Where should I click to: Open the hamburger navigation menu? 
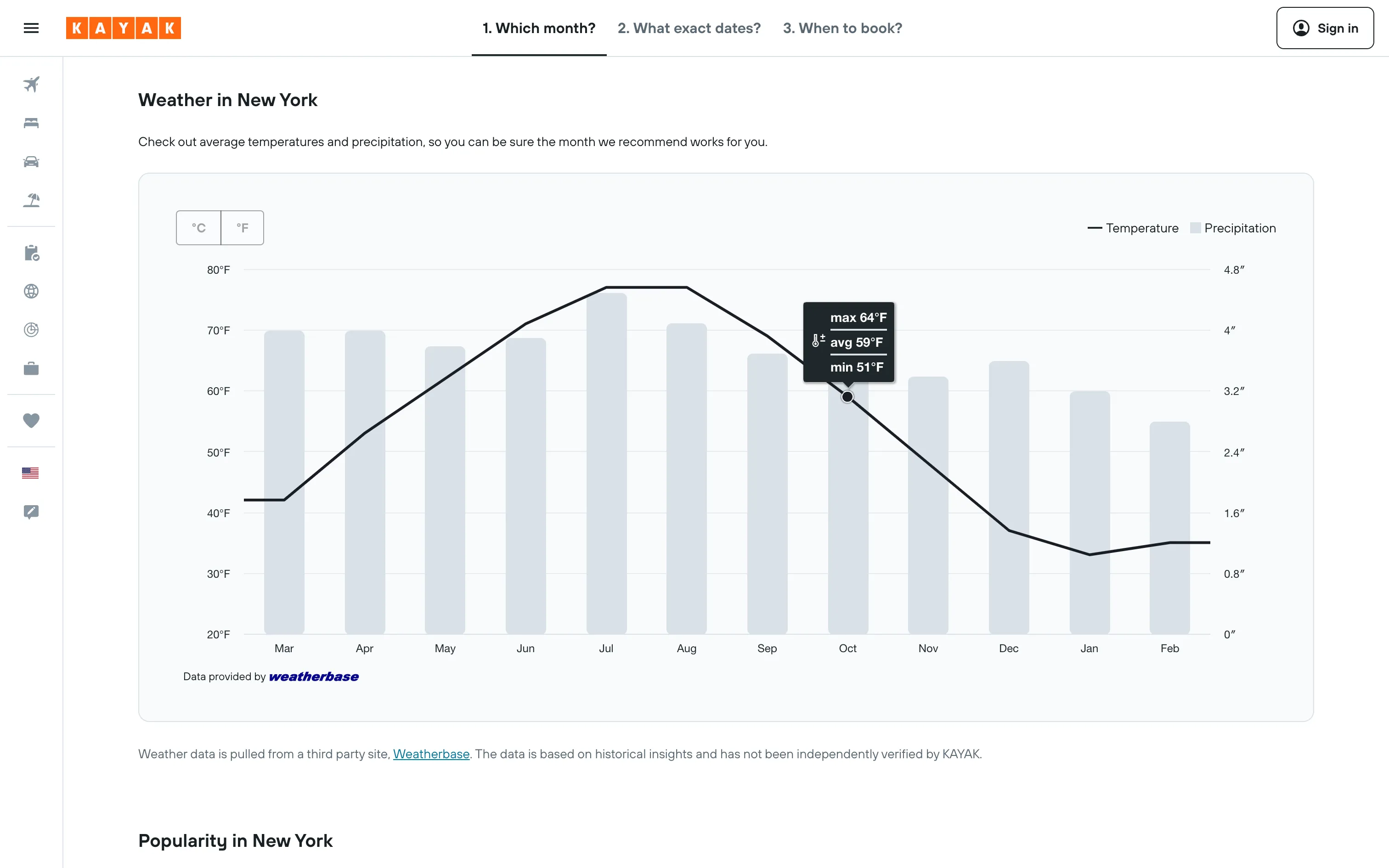click(31, 28)
